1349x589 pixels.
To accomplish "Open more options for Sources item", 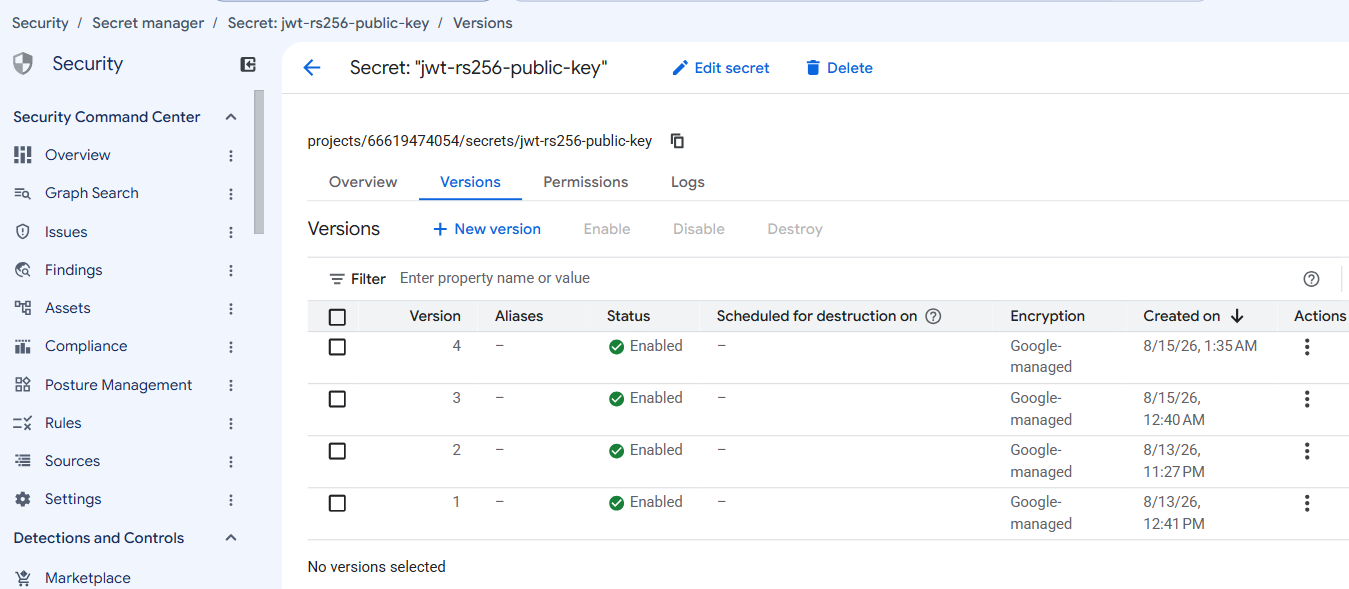I will coord(231,462).
